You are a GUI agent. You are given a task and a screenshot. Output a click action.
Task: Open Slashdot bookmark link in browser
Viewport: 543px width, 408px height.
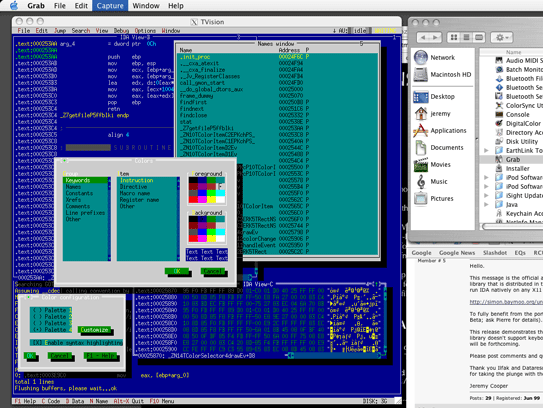(495, 253)
